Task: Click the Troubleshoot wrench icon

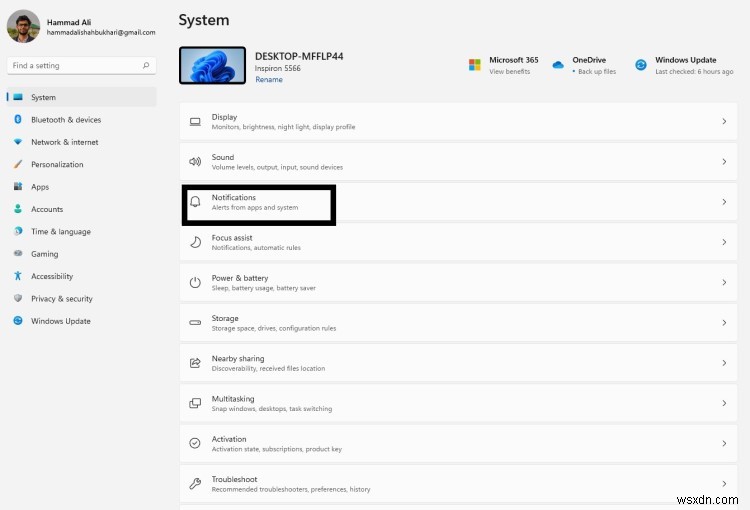Action: tap(195, 483)
